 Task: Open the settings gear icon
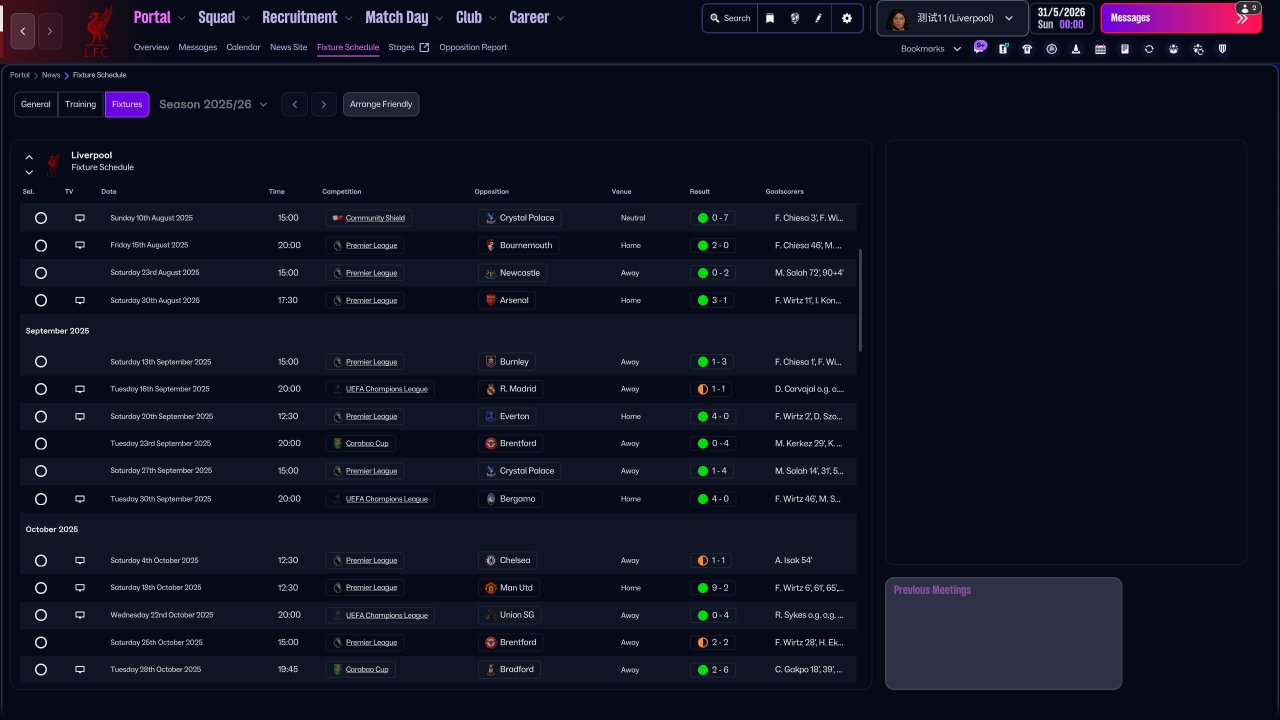847,18
